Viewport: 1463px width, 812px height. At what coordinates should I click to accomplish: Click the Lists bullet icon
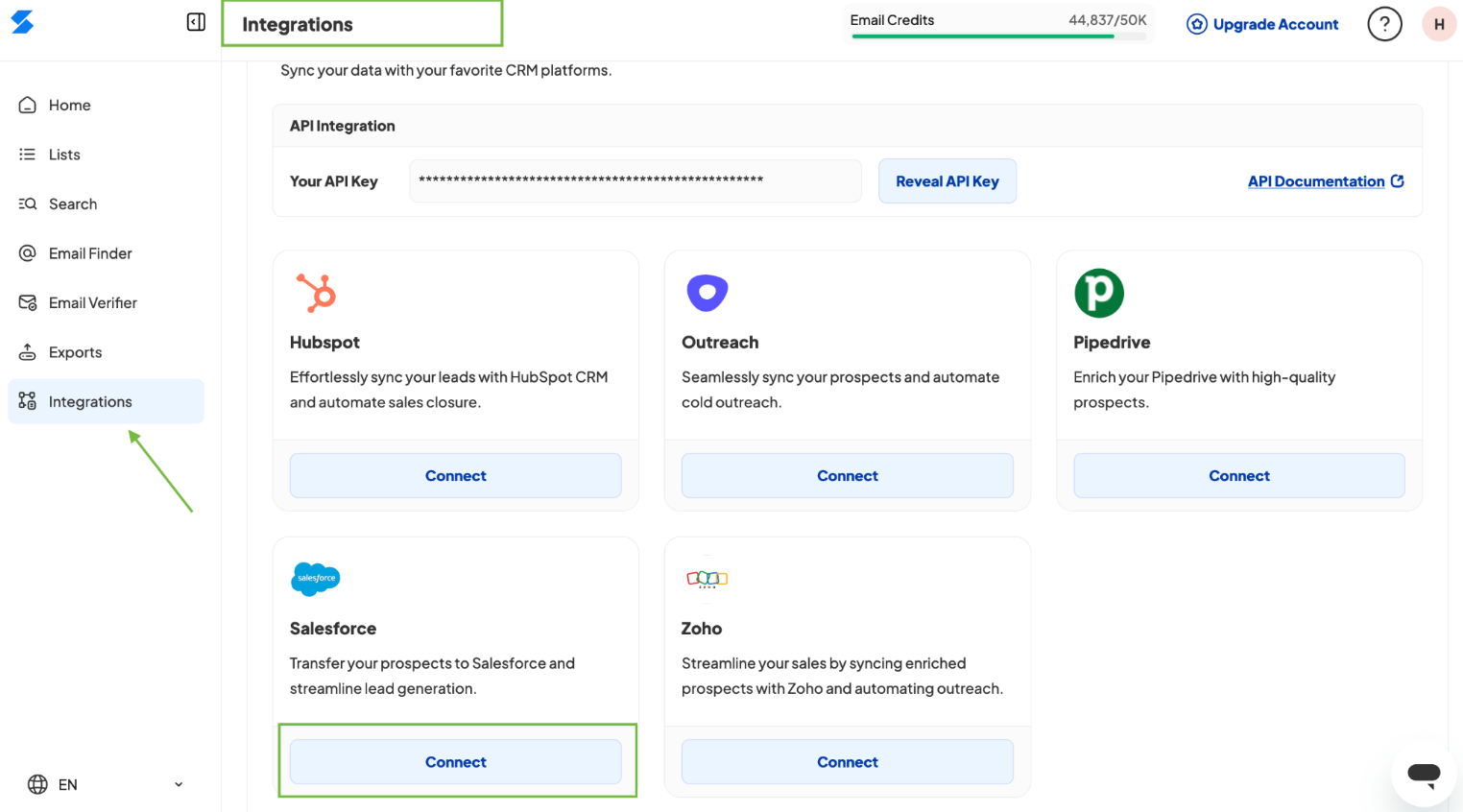[28, 155]
